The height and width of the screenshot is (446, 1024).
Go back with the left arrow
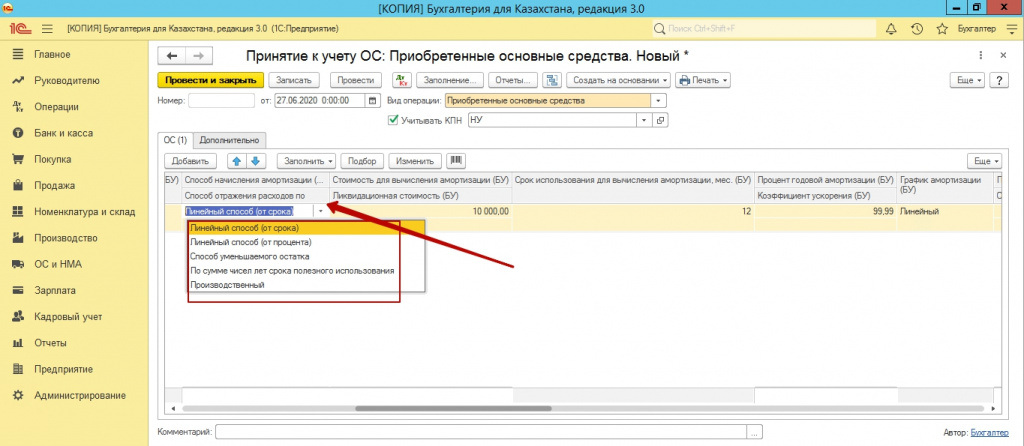[172, 56]
